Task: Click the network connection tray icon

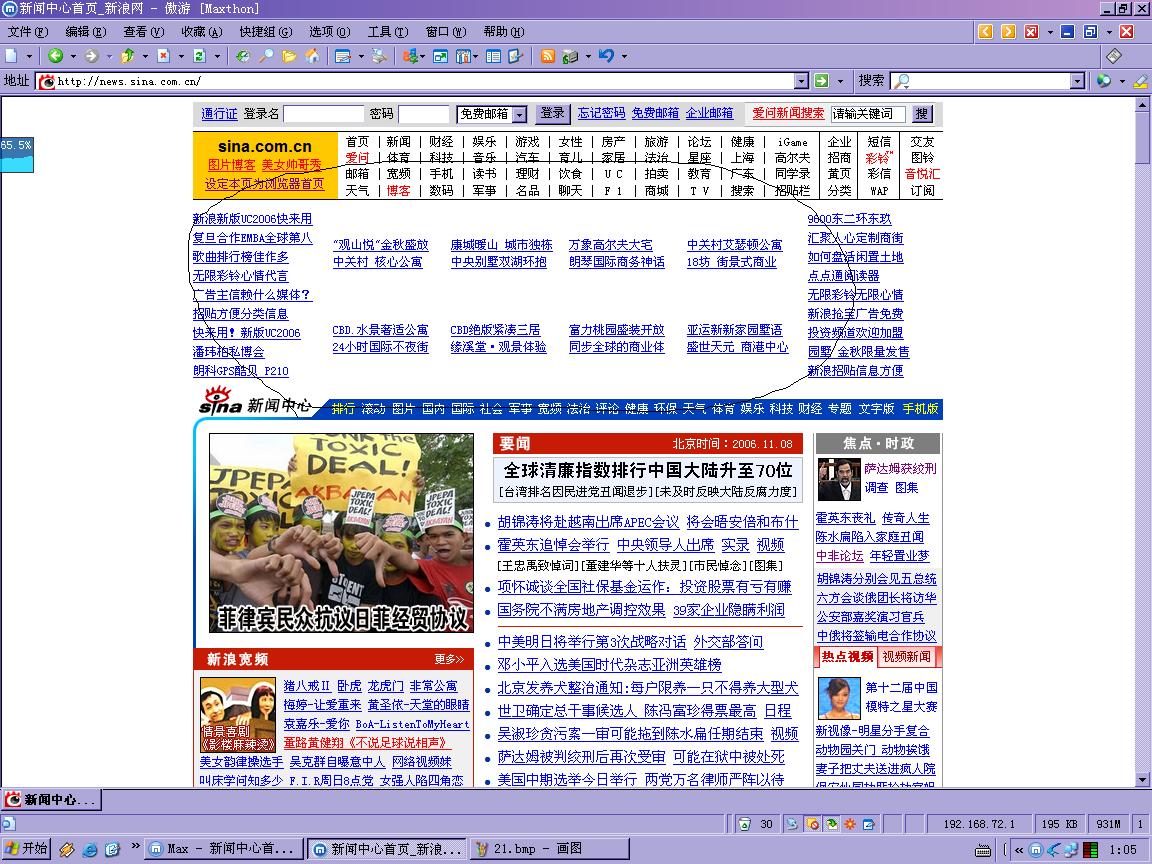Action: [1070, 850]
